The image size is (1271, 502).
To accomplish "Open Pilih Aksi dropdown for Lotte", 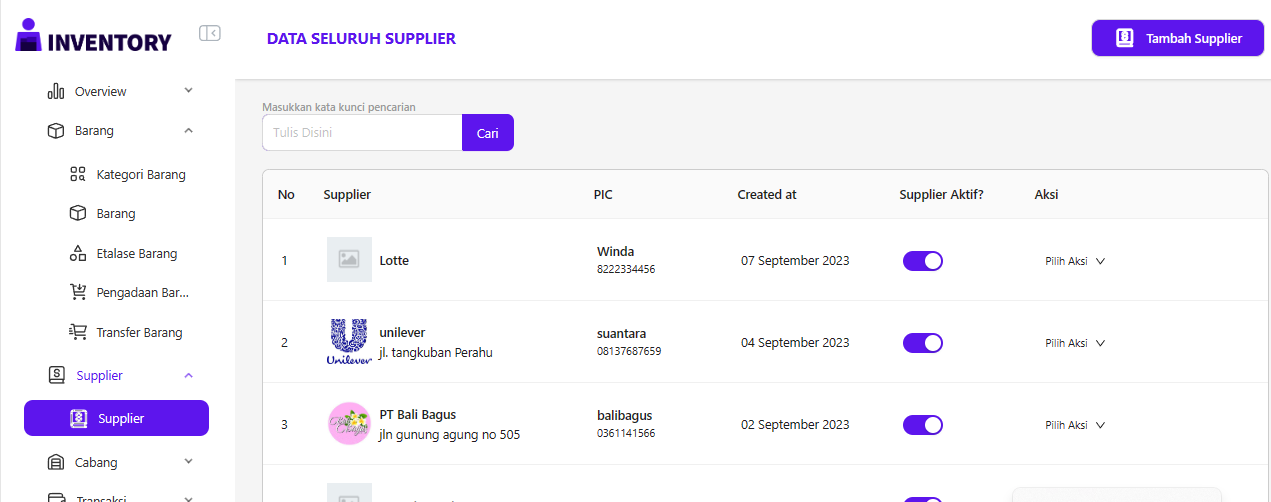I will [x=1074, y=261].
